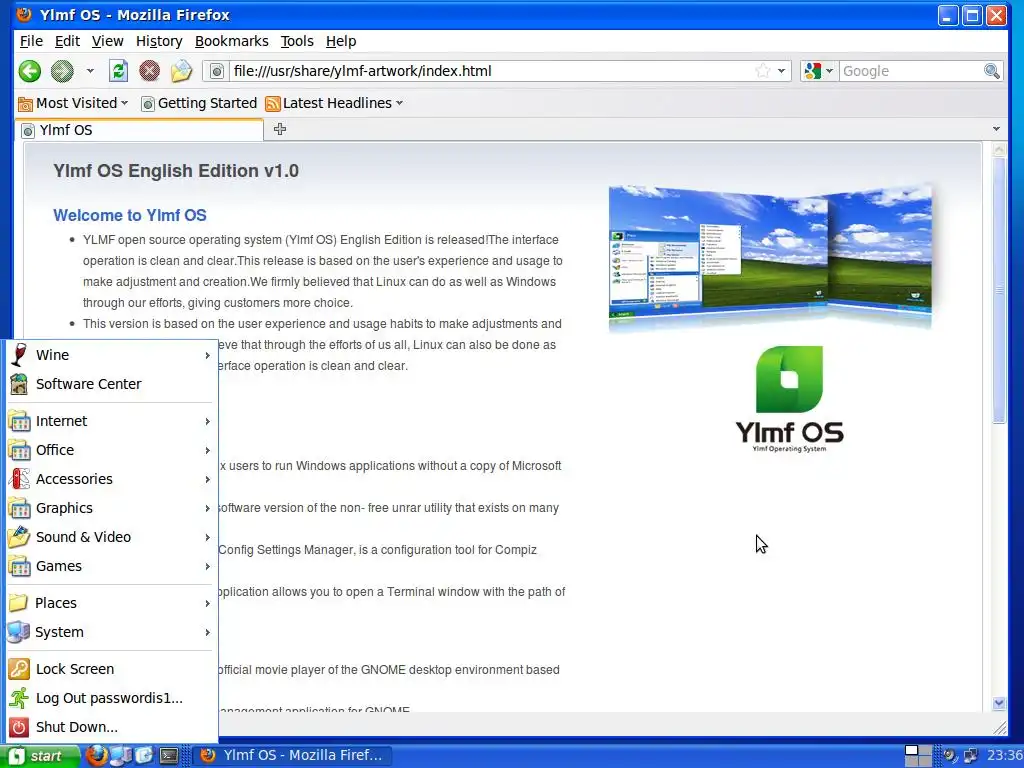Expand the Accessories category

click(112, 479)
